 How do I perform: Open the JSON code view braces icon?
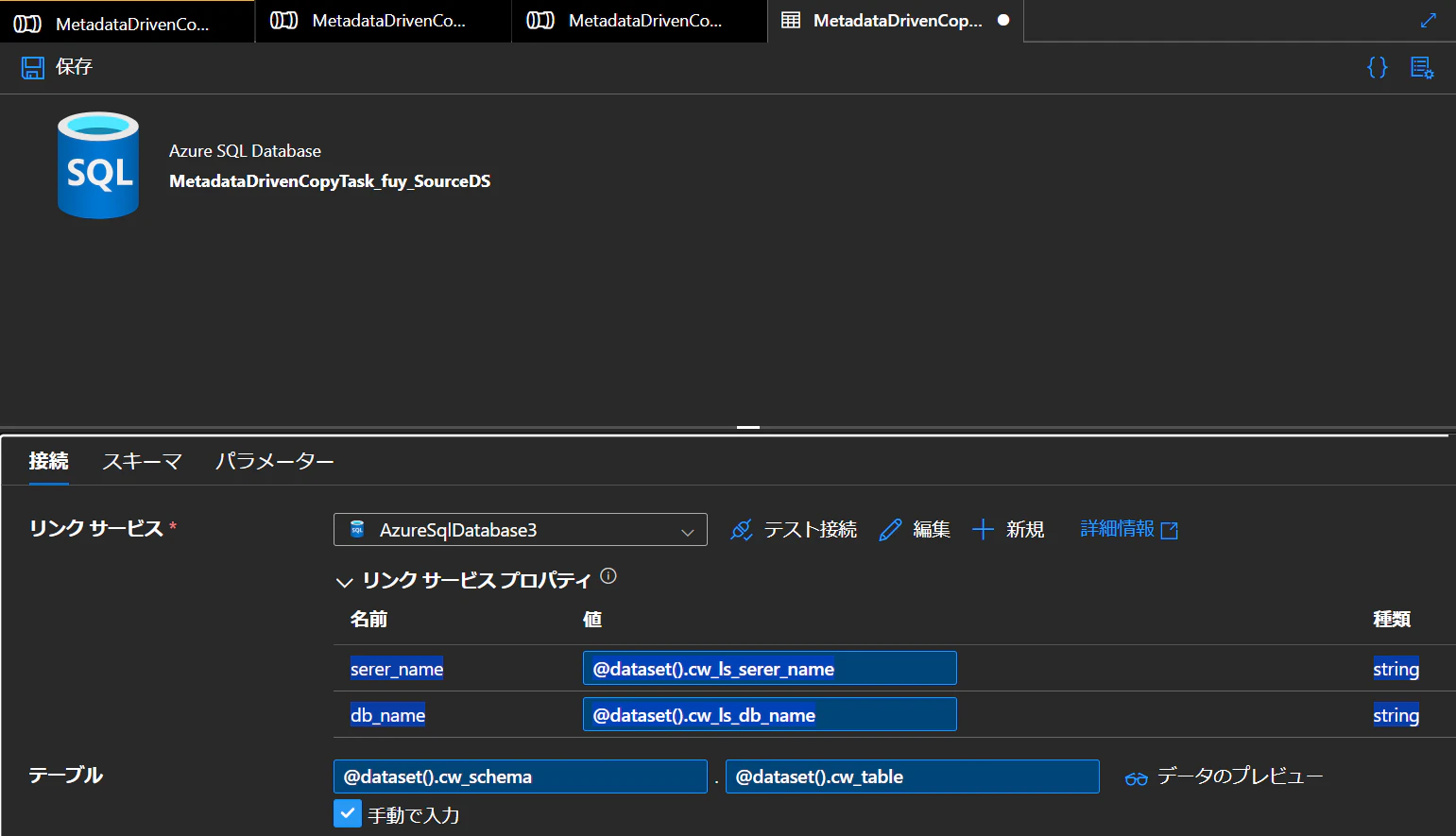click(1378, 67)
